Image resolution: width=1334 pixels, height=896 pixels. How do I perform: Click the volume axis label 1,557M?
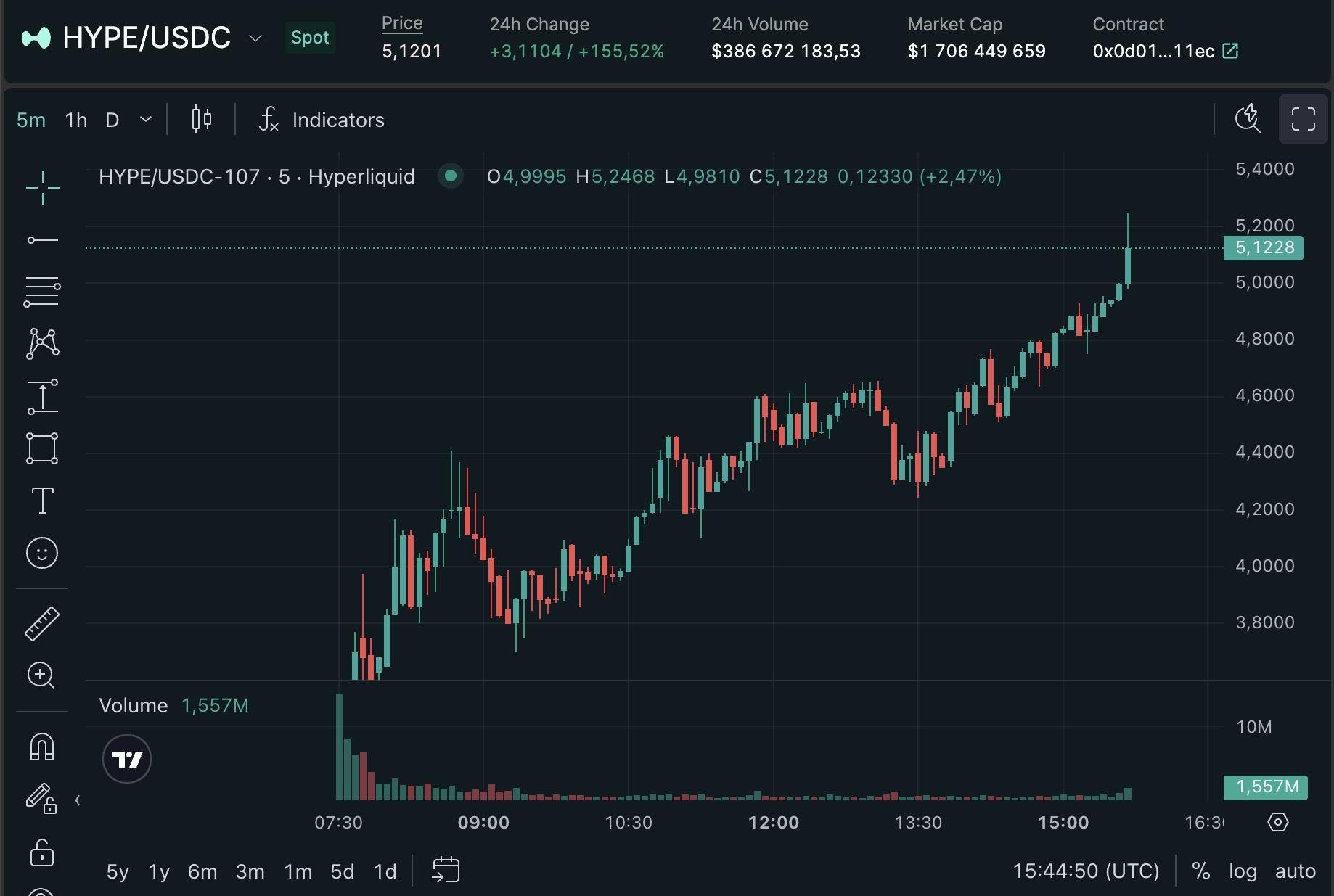(1266, 787)
